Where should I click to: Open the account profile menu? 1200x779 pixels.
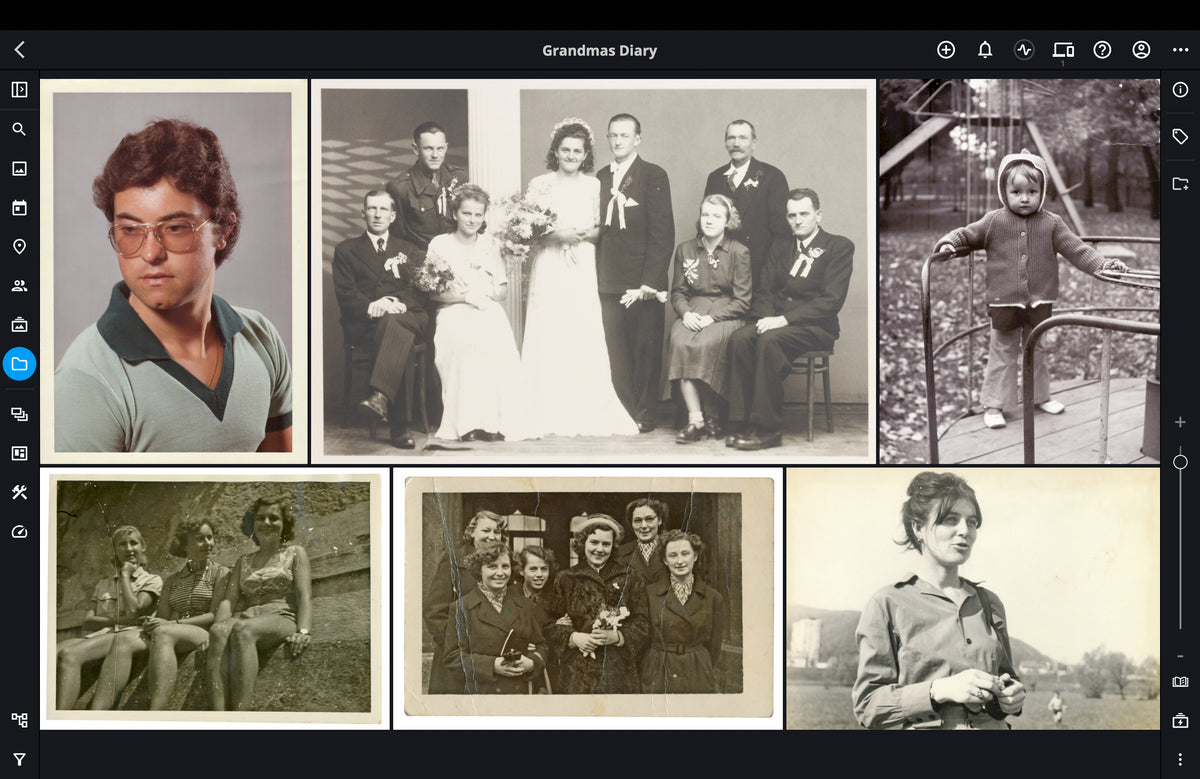1141,50
